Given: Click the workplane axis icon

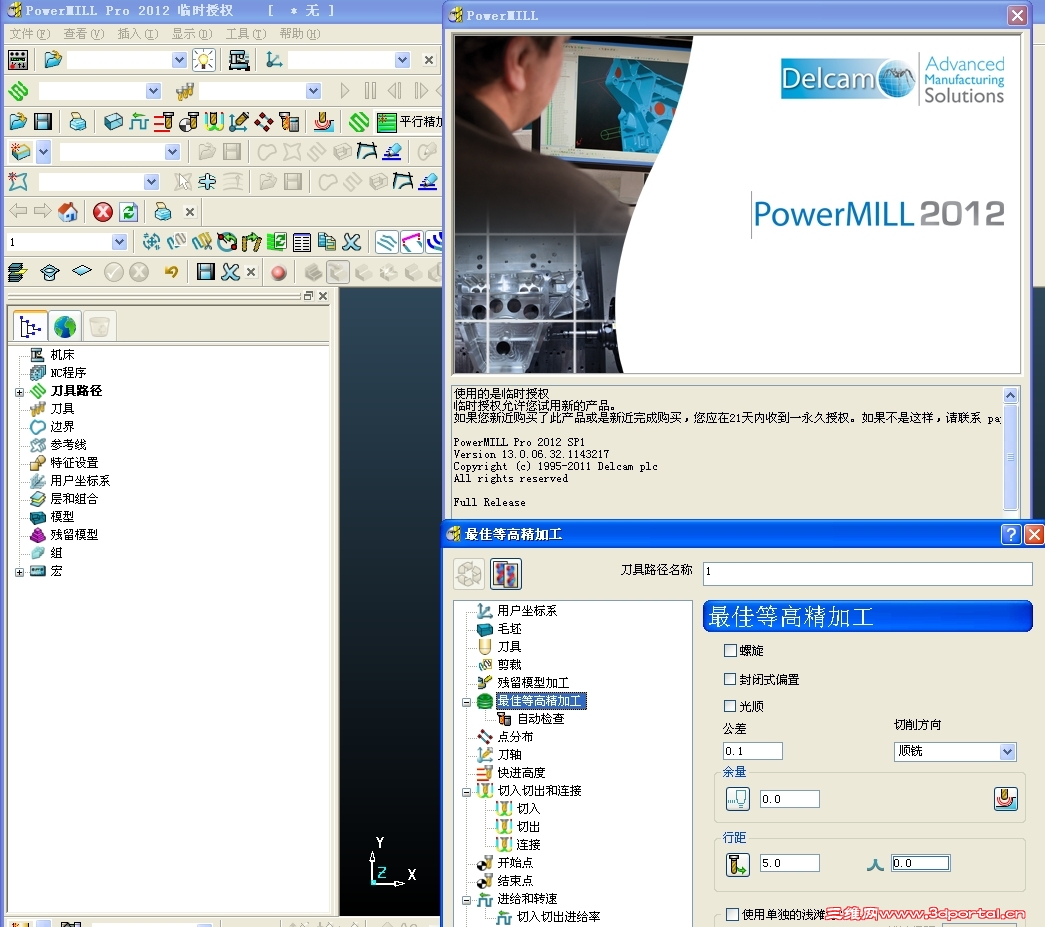Looking at the screenshot, I should [274, 60].
